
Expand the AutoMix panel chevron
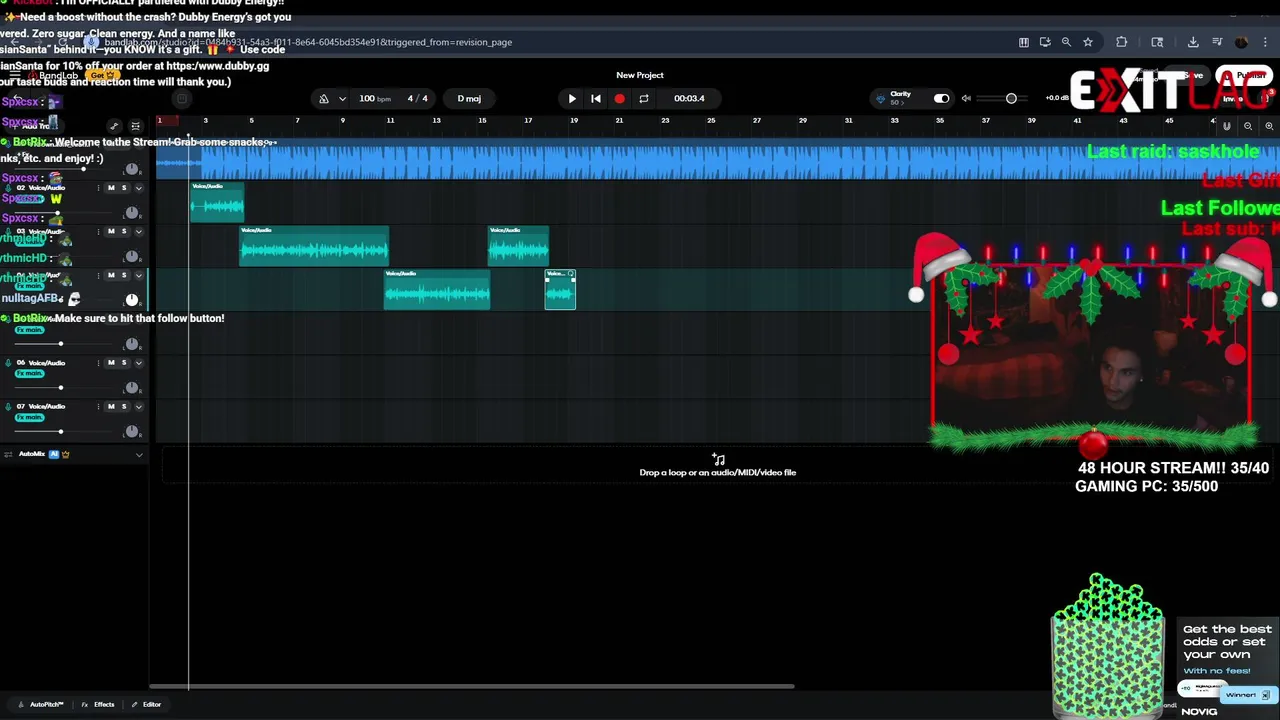[x=139, y=454]
